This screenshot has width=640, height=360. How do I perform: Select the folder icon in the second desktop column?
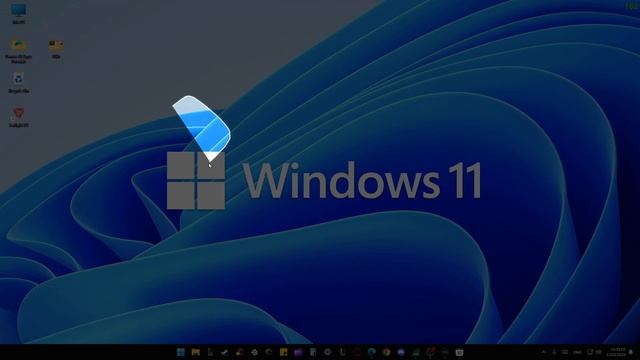pyautogui.click(x=56, y=44)
